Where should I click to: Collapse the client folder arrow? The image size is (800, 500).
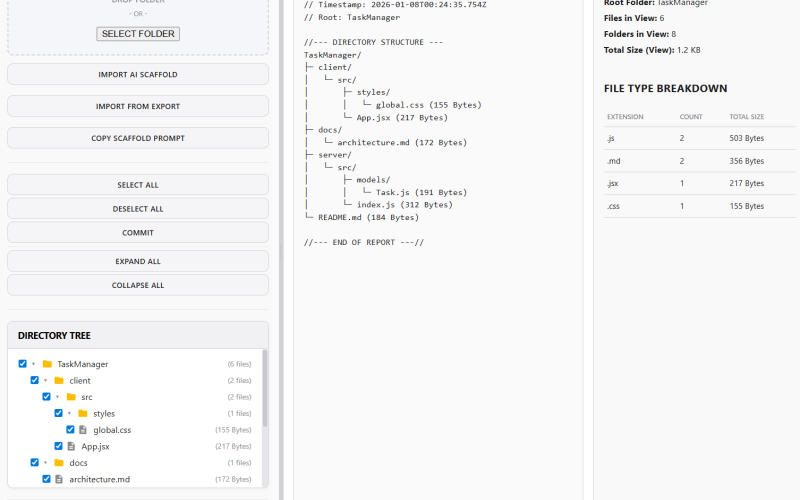coord(45,380)
